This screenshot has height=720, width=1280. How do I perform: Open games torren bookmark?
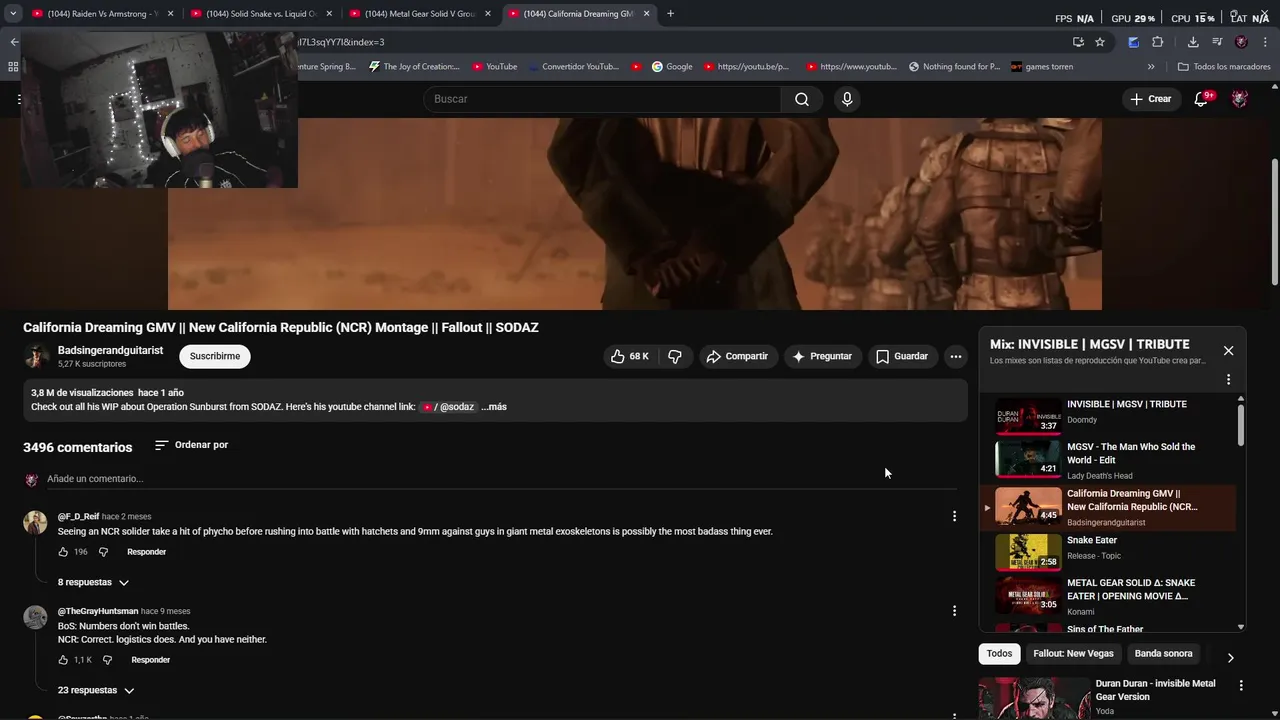click(x=1042, y=67)
